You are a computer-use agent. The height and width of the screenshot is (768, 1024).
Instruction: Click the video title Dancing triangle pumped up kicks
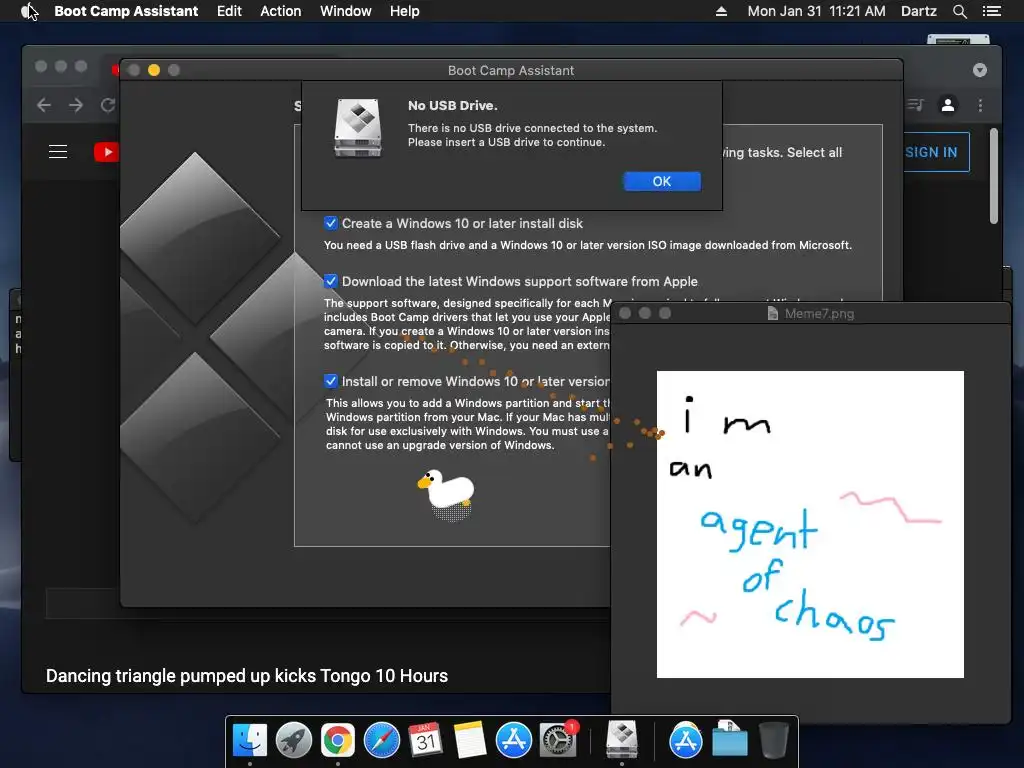pyautogui.click(x=247, y=675)
